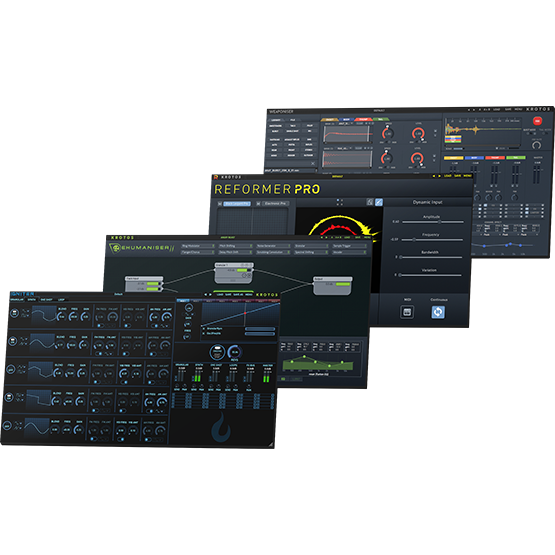The width and height of the screenshot is (555, 555).
Task: Click the Master volume knob under FIRE in Weaponiser
Action: coord(536,145)
